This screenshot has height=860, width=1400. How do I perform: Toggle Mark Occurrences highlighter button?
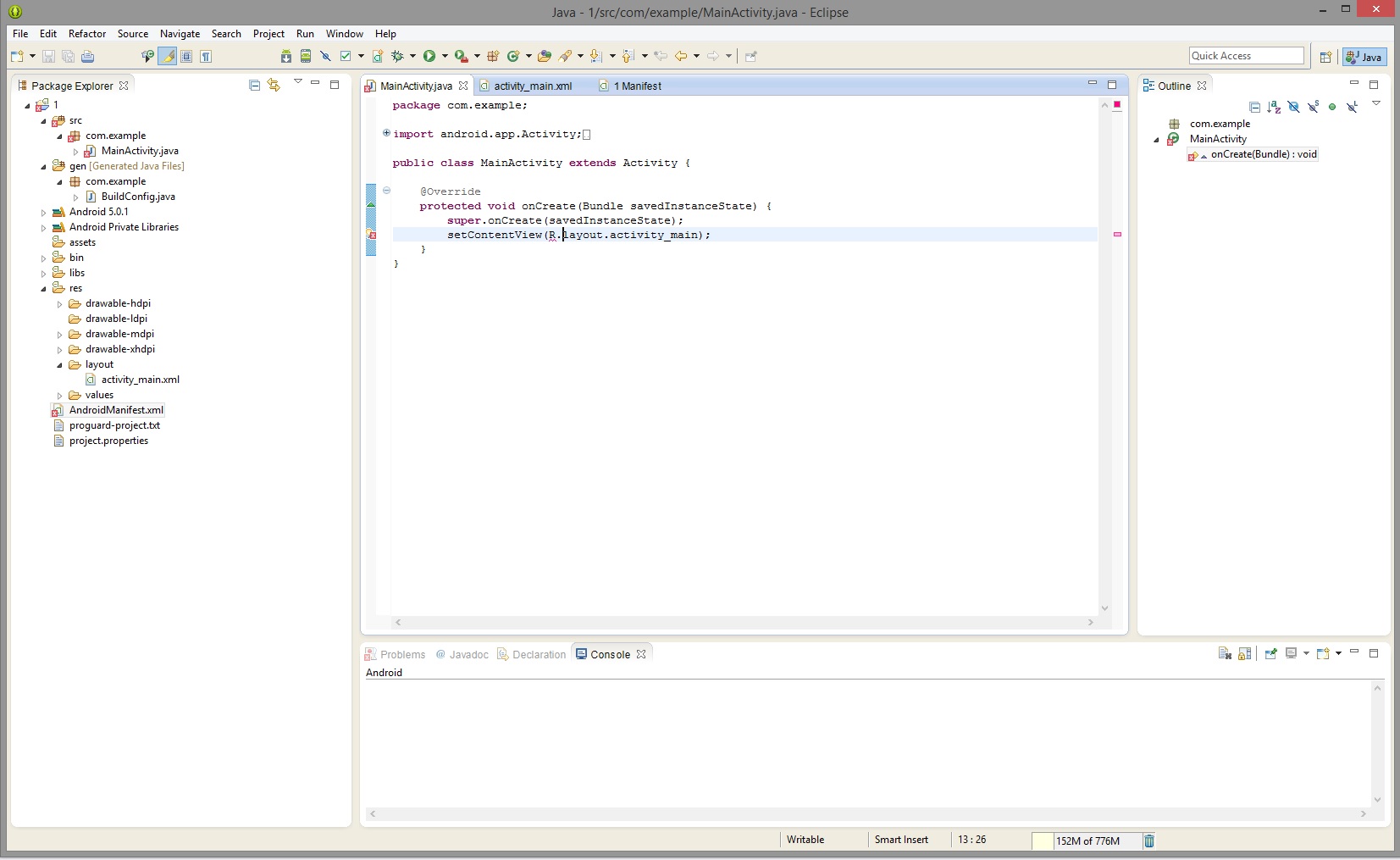(168, 57)
